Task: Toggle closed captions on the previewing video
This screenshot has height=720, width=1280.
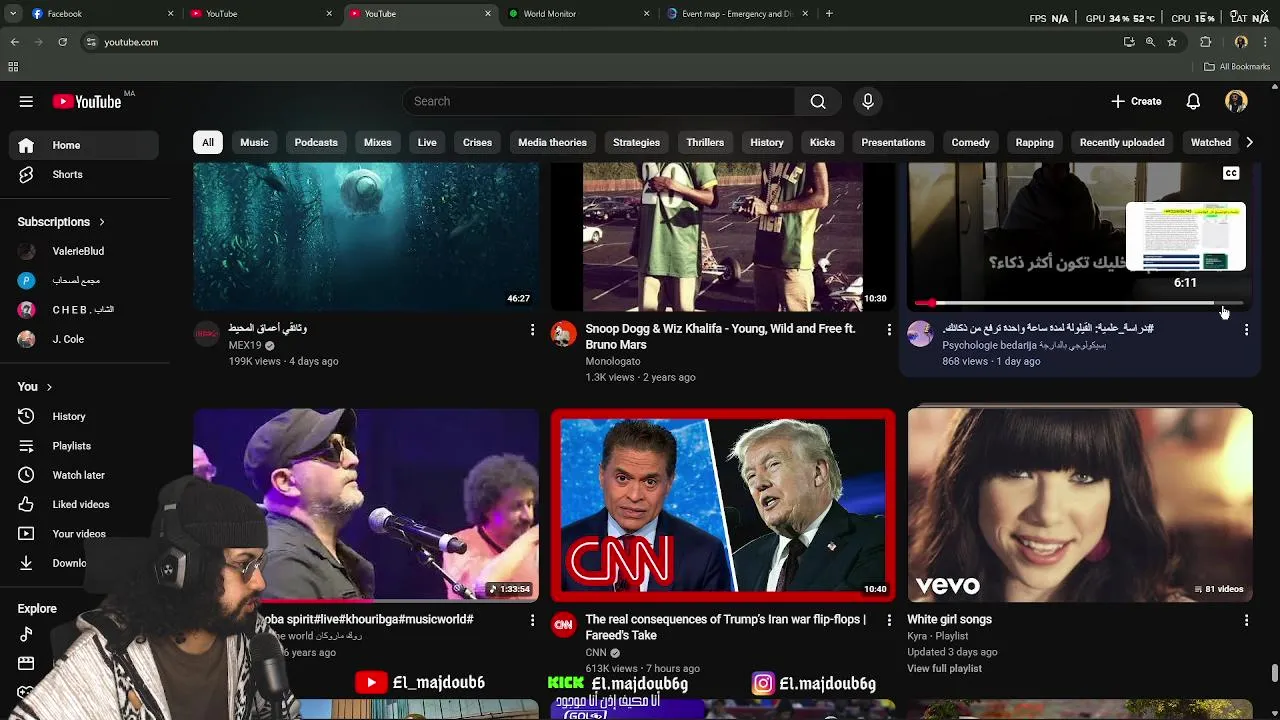Action: click(1231, 173)
